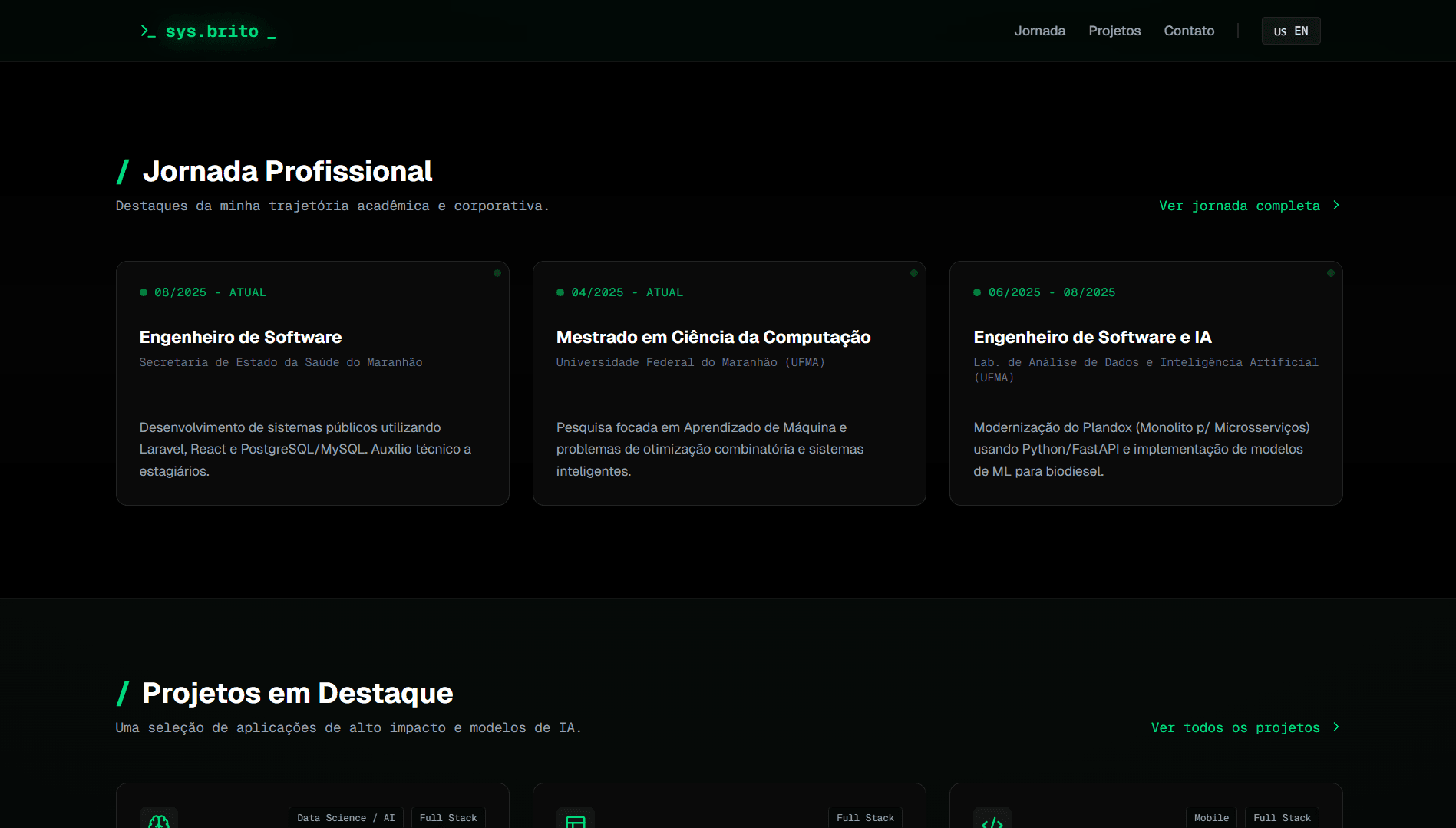The image size is (1456, 828).
Task: Open Mestrado em Ciência da Computação card title
Action: click(x=713, y=337)
